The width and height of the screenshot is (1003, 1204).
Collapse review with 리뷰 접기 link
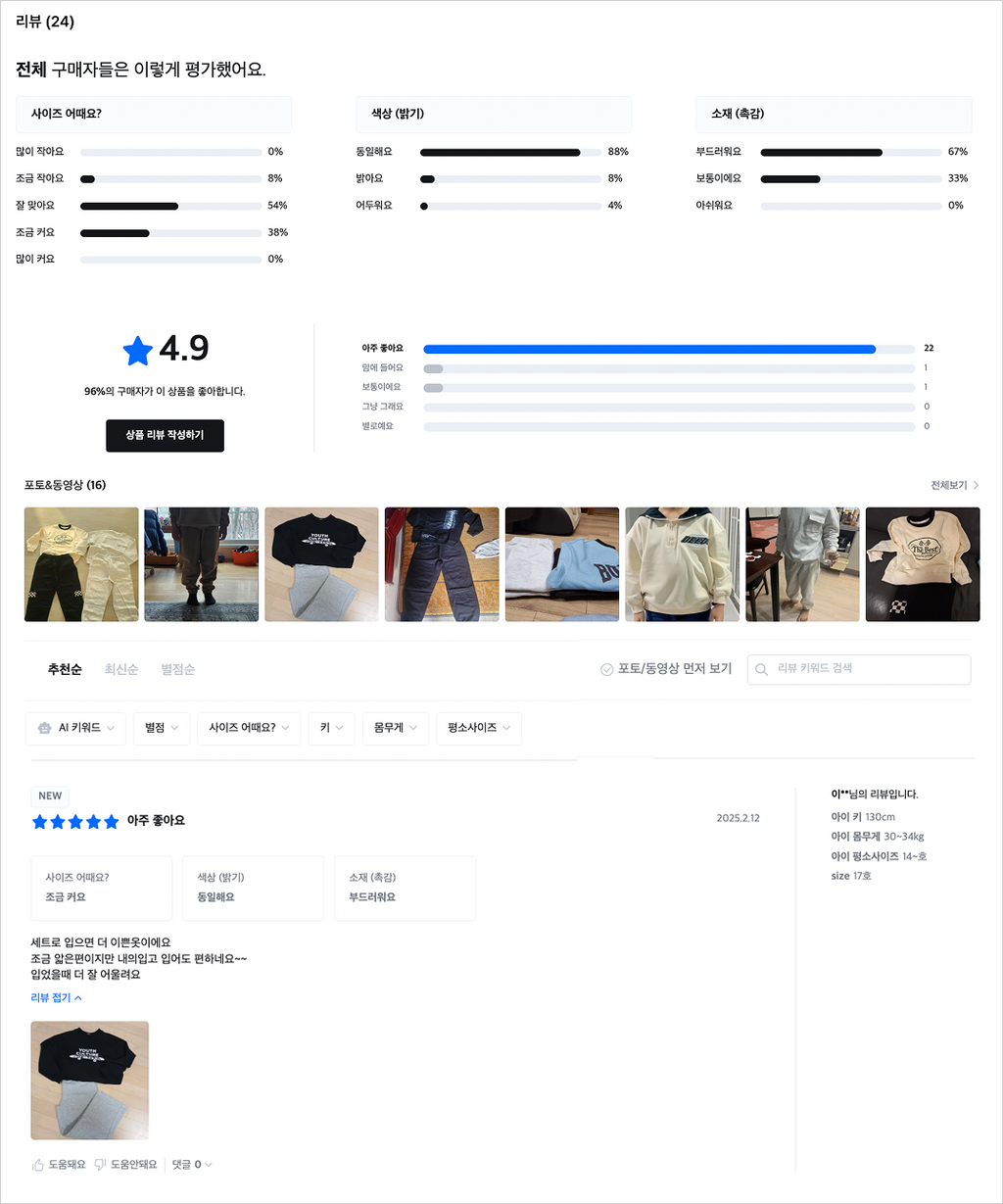coord(57,997)
